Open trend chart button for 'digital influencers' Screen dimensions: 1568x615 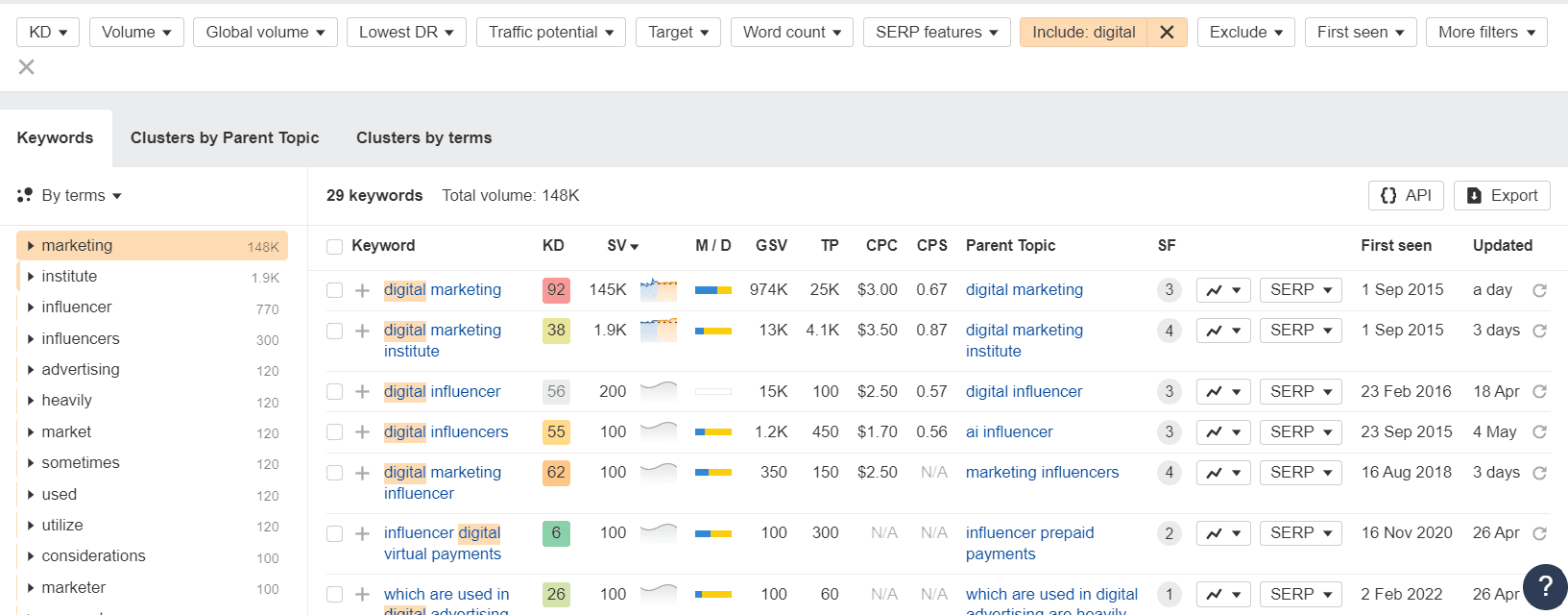tap(1223, 432)
